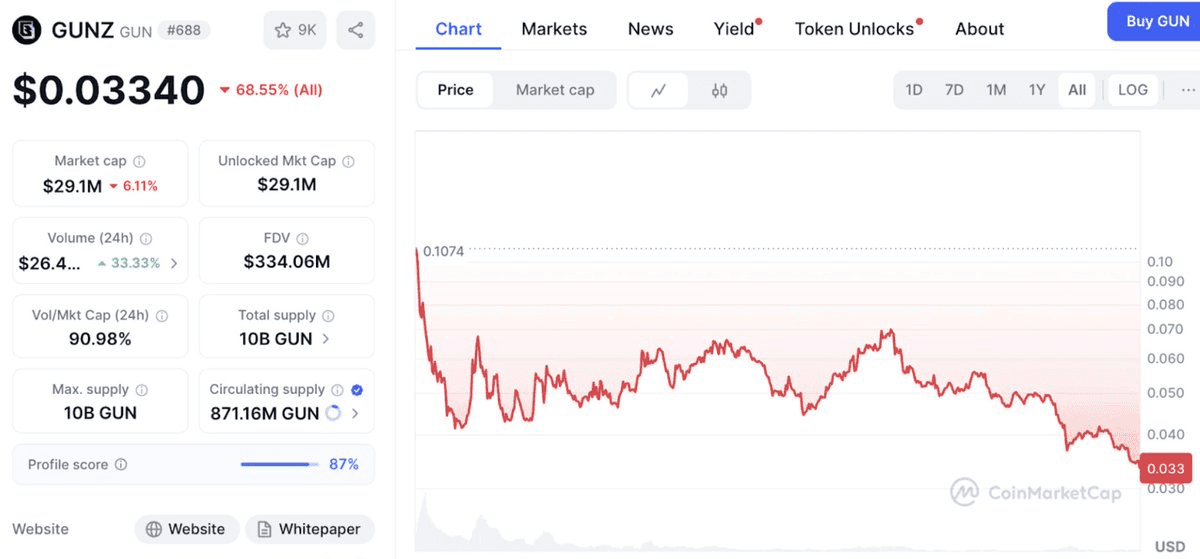
Task: Switch to line chart view icon
Action: click(658, 90)
